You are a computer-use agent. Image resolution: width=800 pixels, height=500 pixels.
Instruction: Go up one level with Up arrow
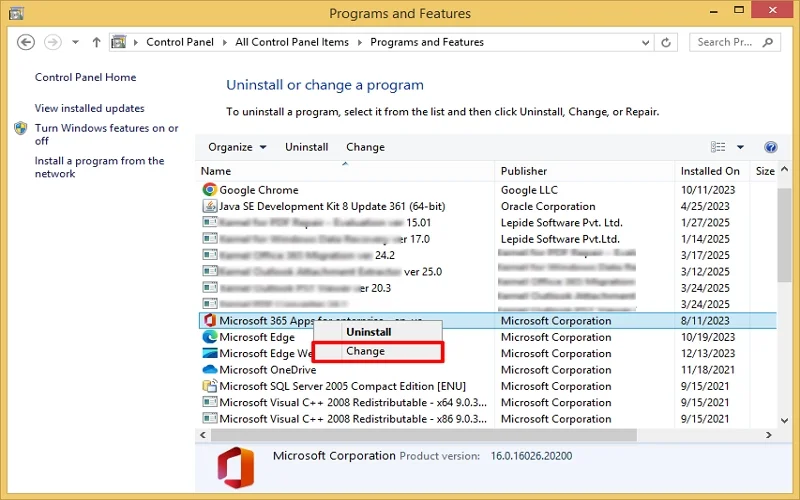click(x=96, y=42)
